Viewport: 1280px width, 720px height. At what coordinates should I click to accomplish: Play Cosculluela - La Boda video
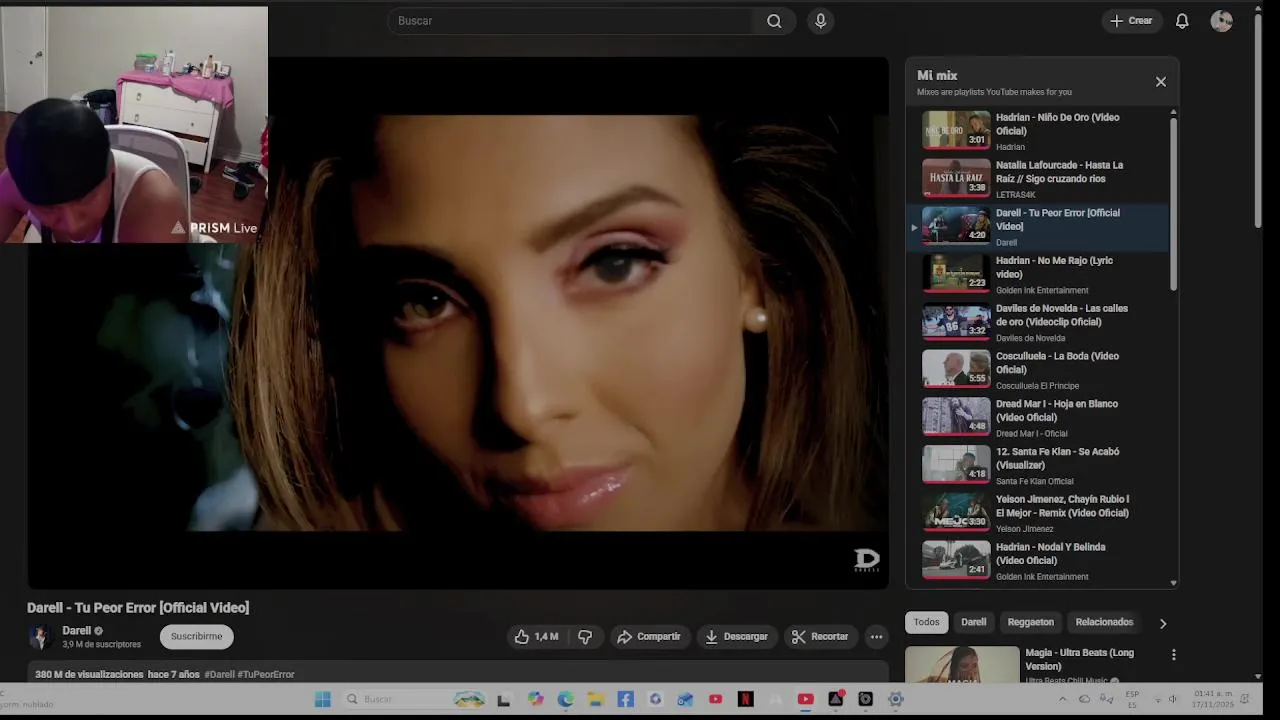pyautogui.click(x=1040, y=371)
